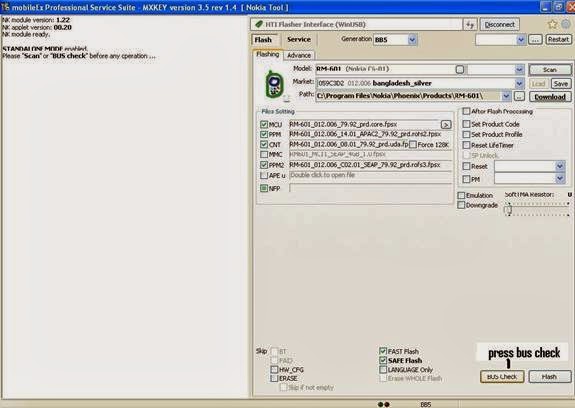The image size is (575, 408).
Task: Enable Set Product Profile checkbox
Action: click(x=466, y=135)
